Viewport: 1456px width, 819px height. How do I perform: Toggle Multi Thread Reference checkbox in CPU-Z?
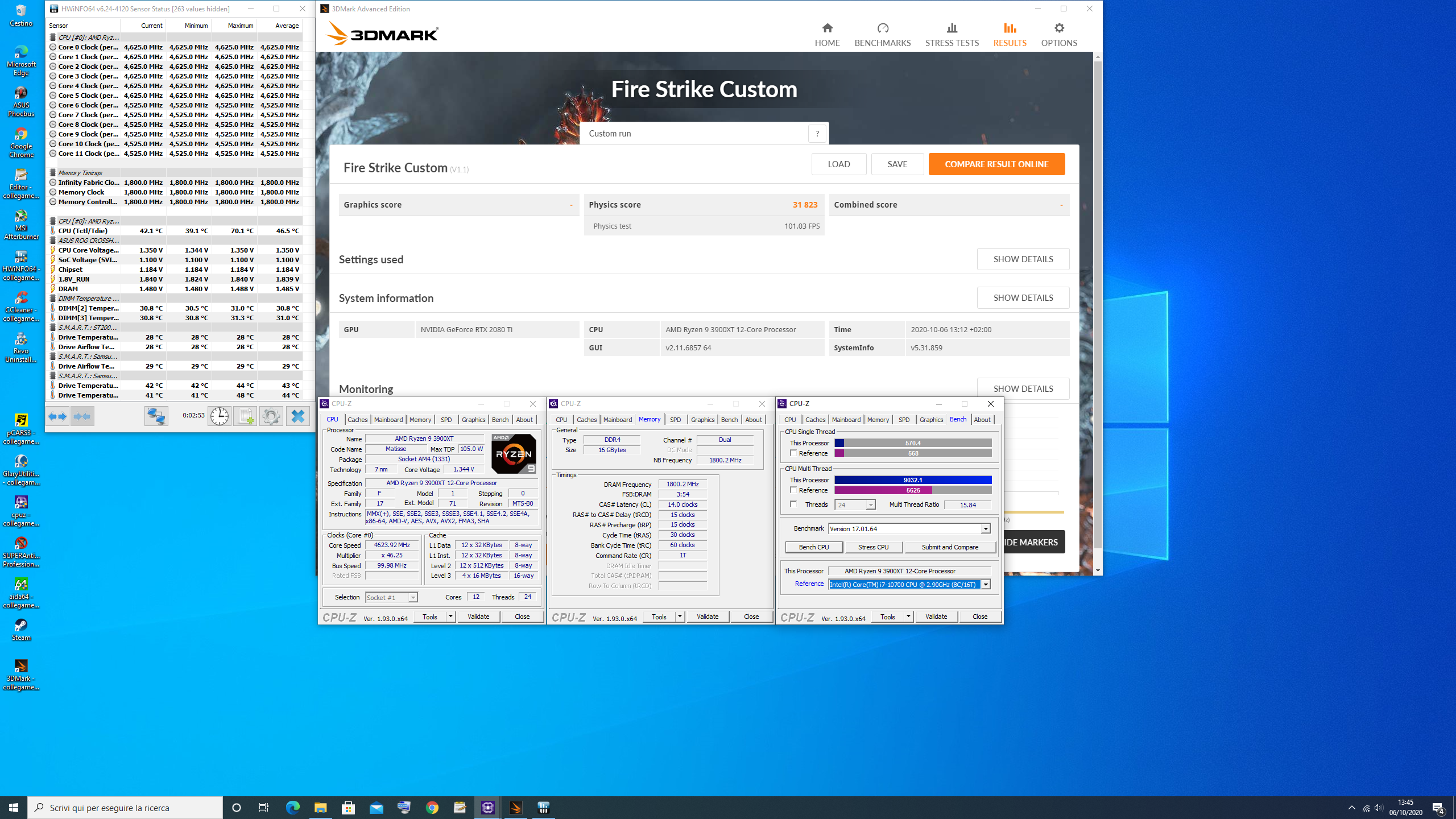pyautogui.click(x=793, y=490)
